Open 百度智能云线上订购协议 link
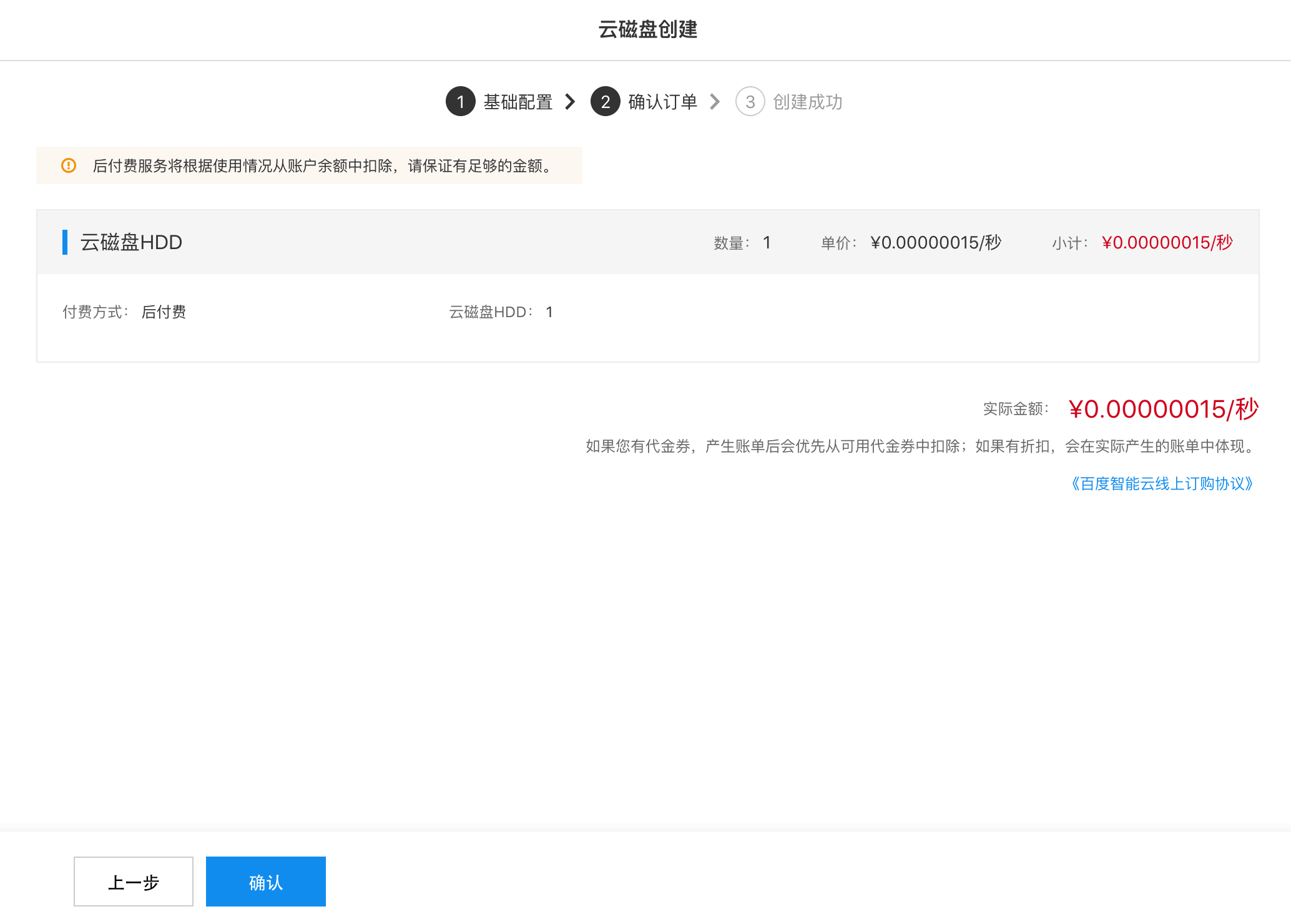 click(x=1162, y=484)
